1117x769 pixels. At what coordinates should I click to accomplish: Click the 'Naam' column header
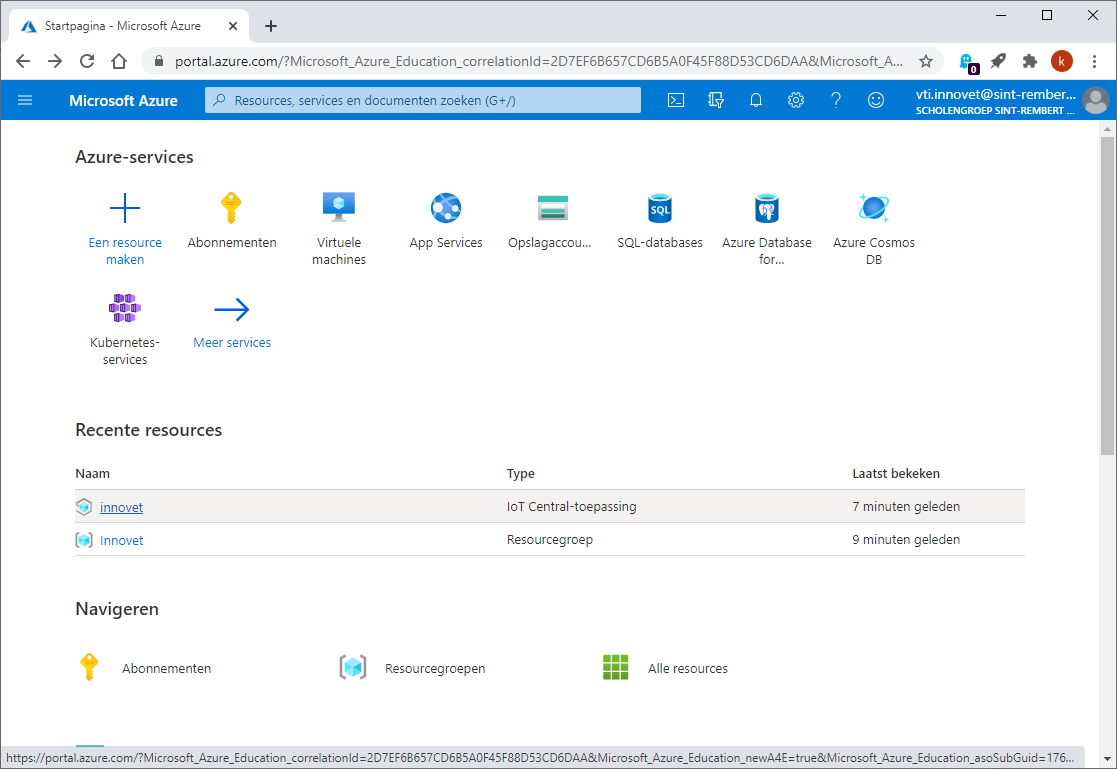93,473
